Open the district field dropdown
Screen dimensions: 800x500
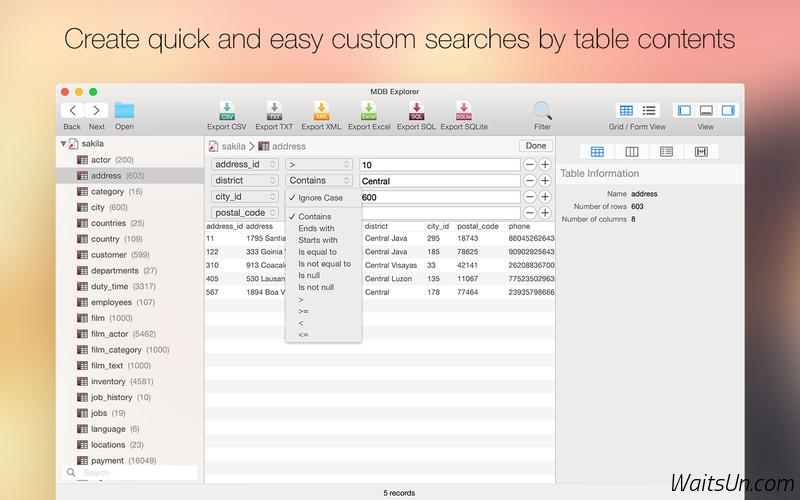245,181
